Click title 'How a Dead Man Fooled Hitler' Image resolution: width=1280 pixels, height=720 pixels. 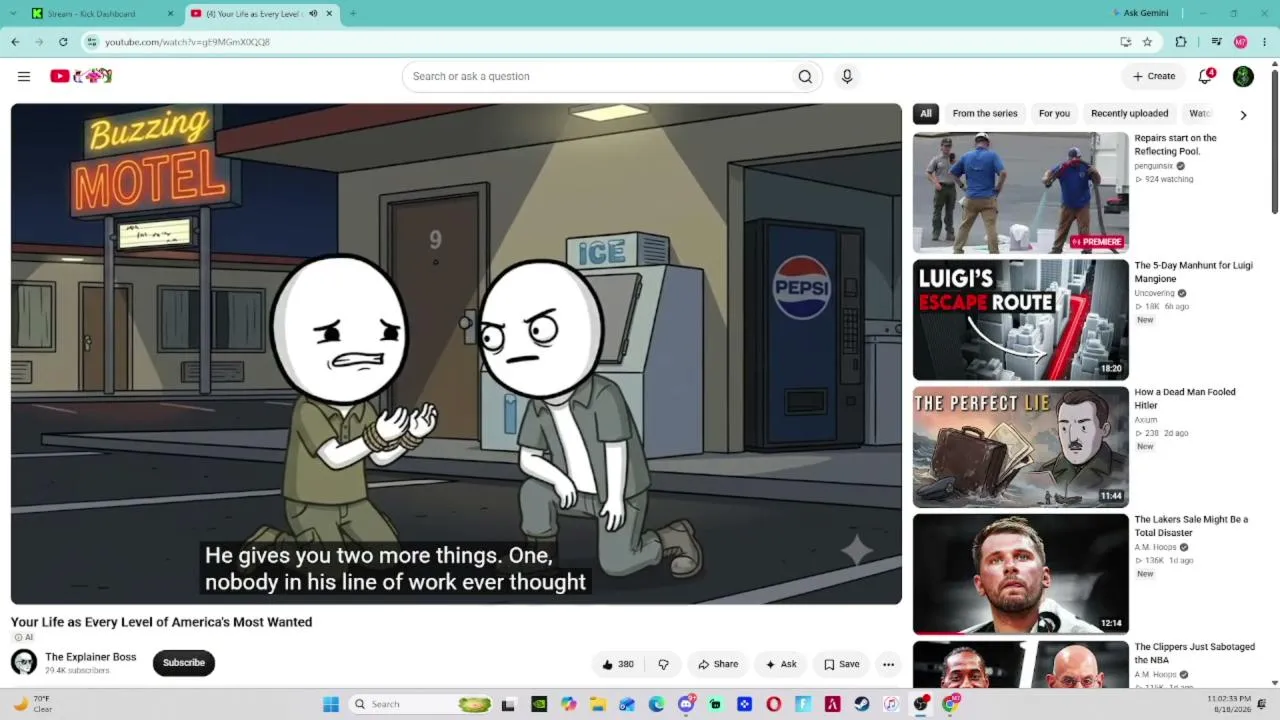1185,399
